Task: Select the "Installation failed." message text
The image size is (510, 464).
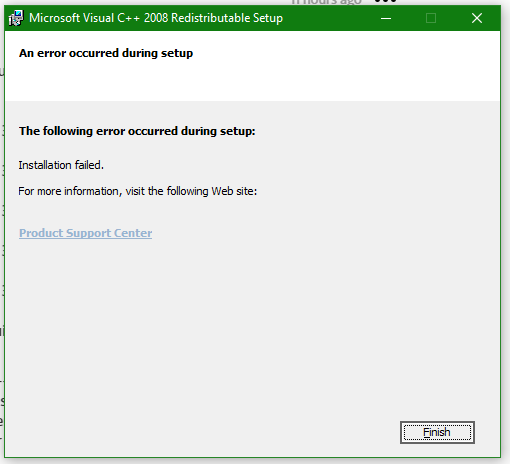Action: pos(61,165)
